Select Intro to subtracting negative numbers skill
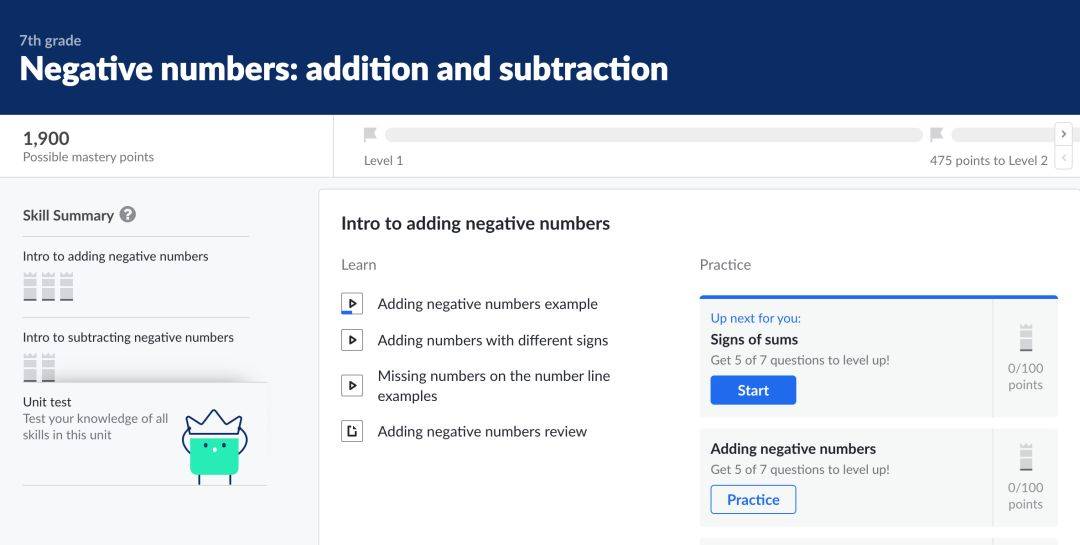Image resolution: width=1080 pixels, height=545 pixels. 128,338
